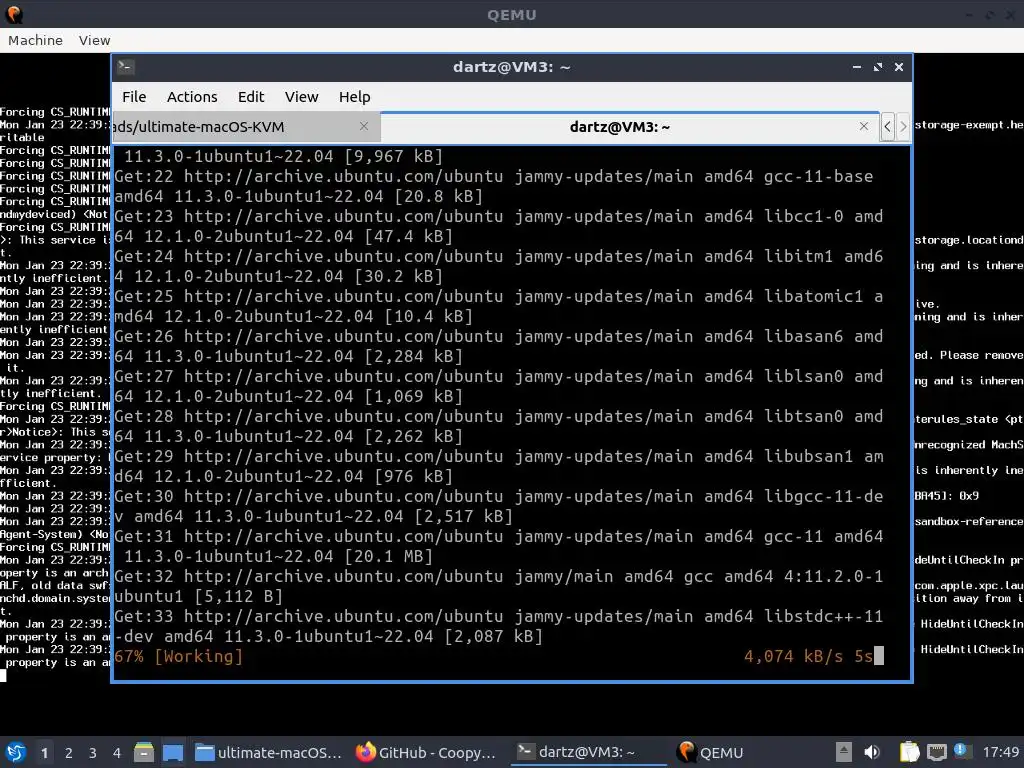The width and height of the screenshot is (1024, 768).
Task: Click the Get:24 libitm1 line in the terminal
Action: [x=499, y=266]
